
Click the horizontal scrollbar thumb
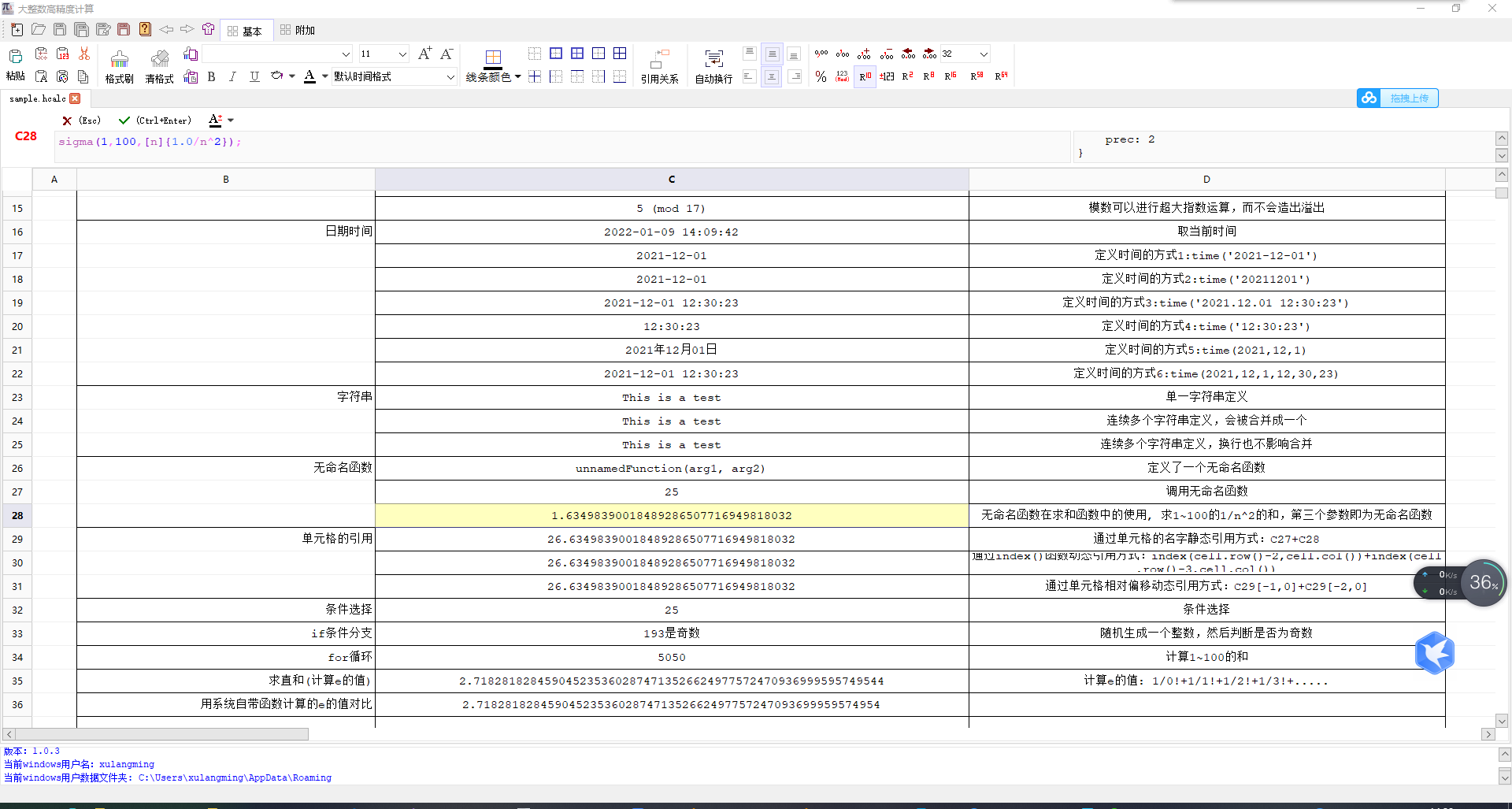pyautogui.click(x=161, y=734)
